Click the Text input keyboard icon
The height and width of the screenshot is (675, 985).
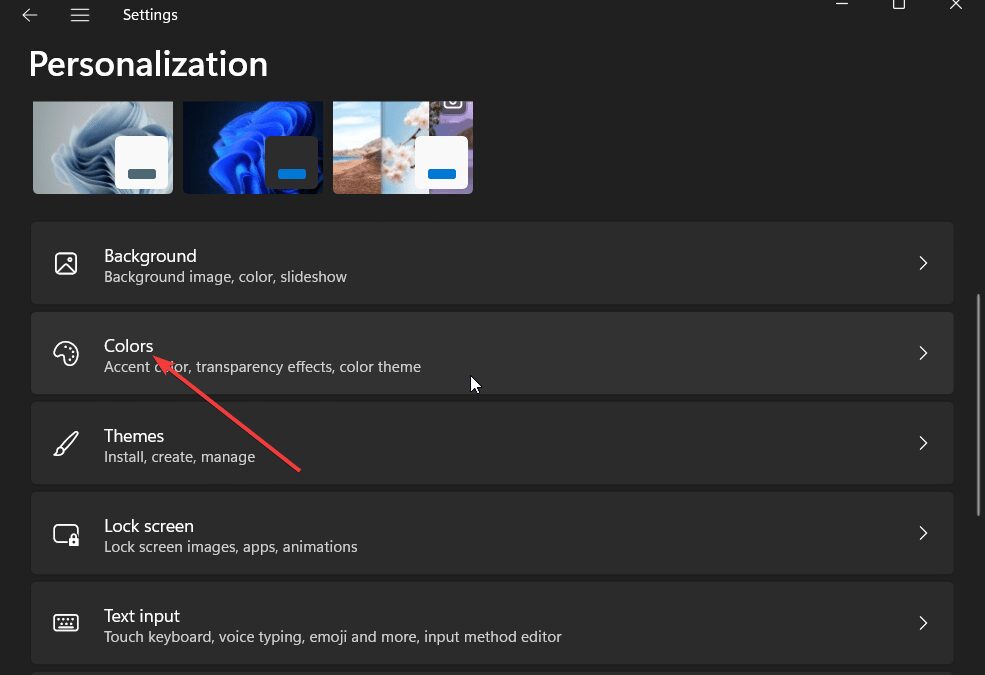click(x=66, y=622)
